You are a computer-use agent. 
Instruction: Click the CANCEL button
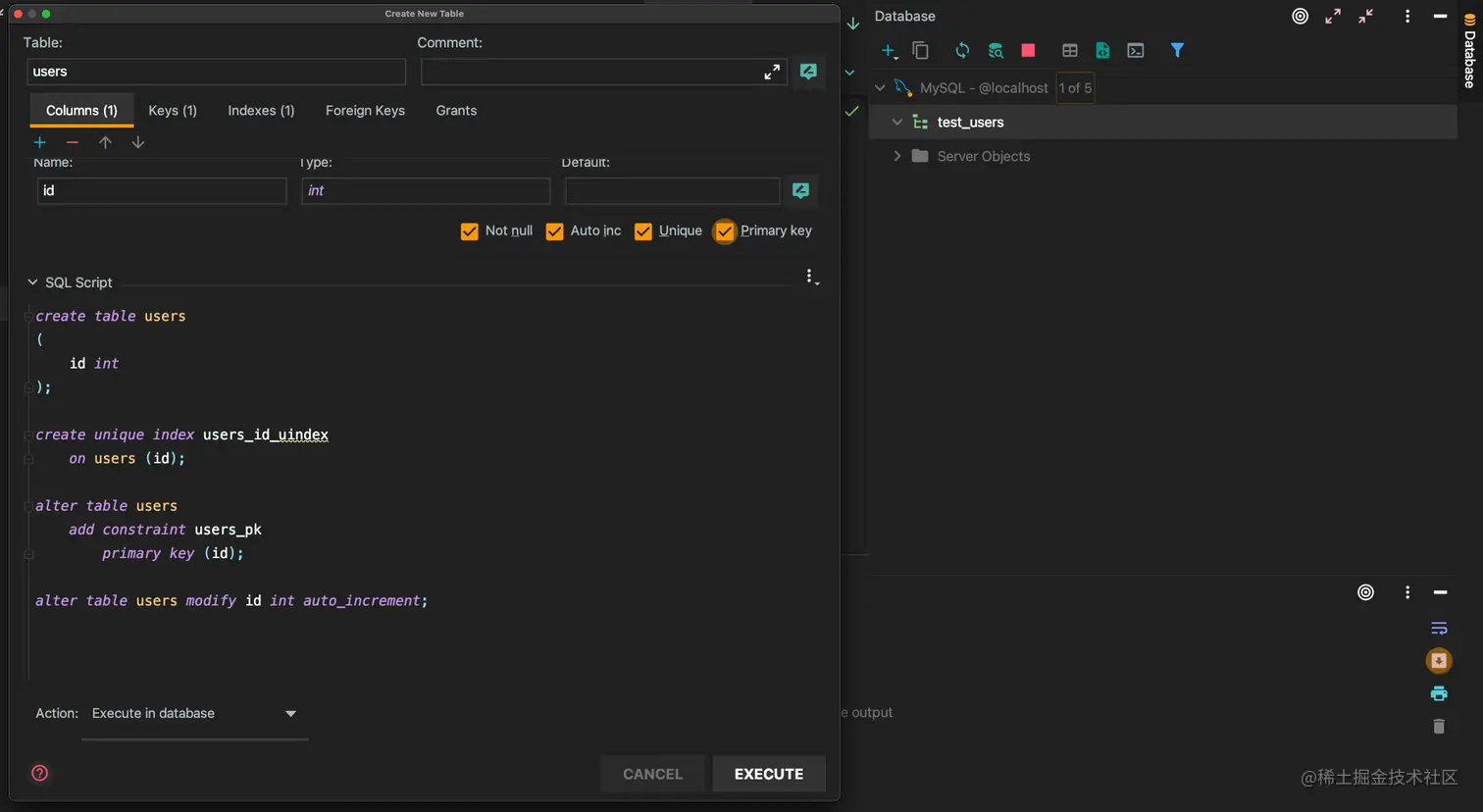652,774
